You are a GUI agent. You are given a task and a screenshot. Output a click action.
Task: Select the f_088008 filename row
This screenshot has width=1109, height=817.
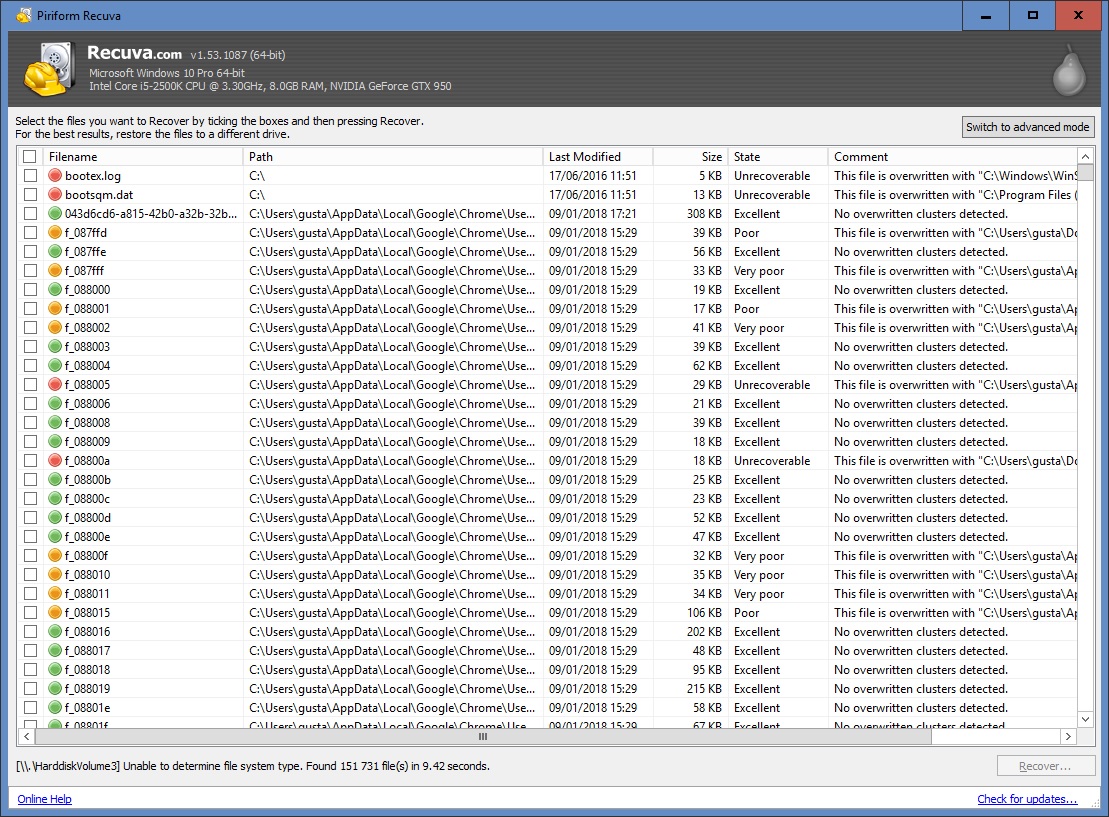[87, 422]
